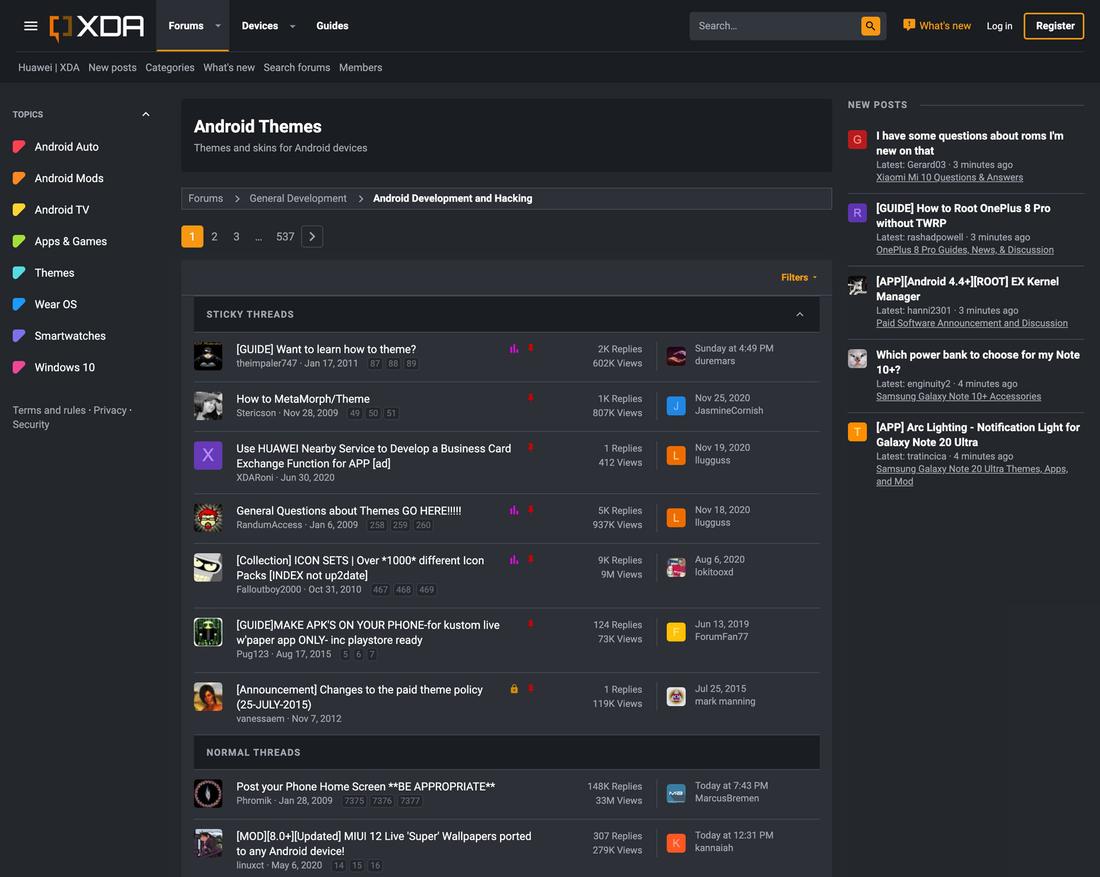This screenshot has height=877, width=1100.
Task: Click the poll icon on ICON SETS thread
Action: [x=514, y=560]
